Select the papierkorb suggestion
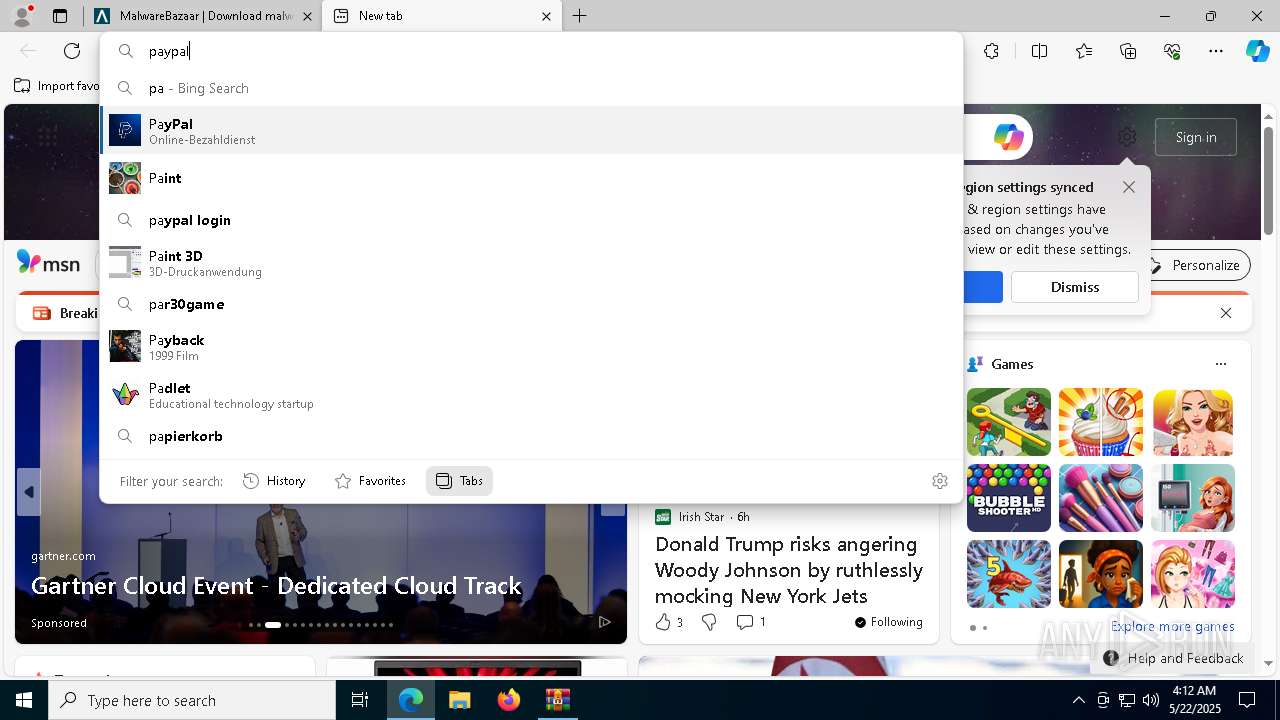Viewport: 1280px width, 720px height. [x=531, y=436]
